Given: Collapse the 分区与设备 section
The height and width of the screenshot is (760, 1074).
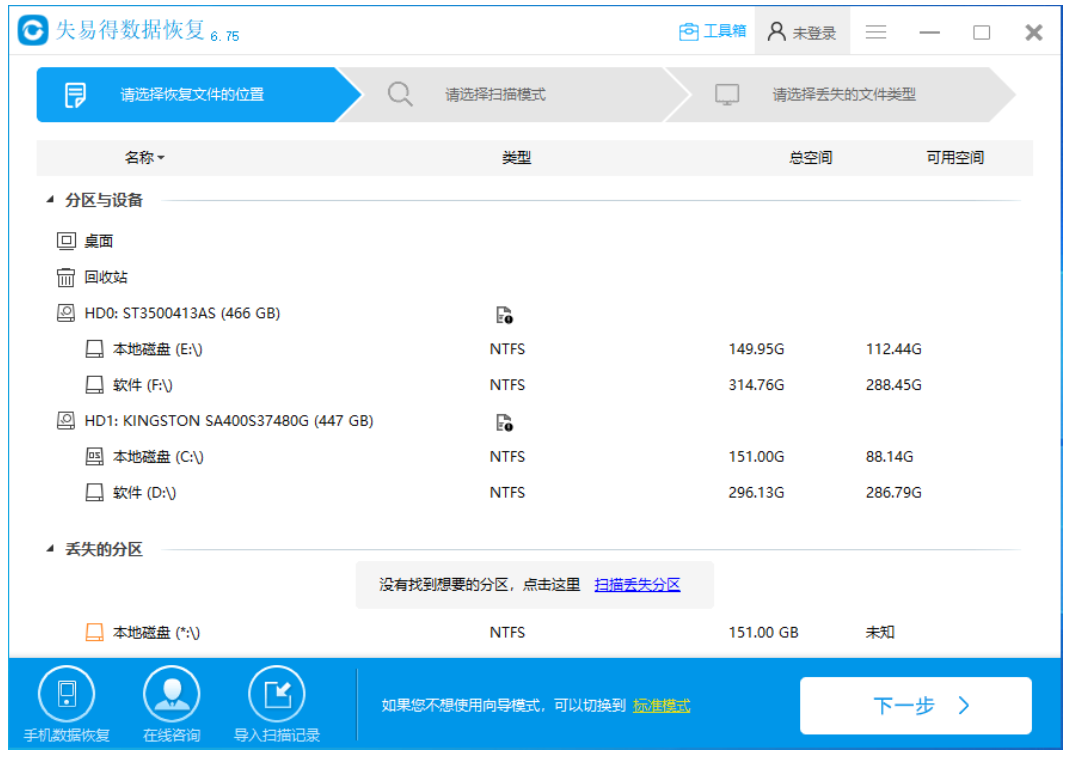Looking at the screenshot, I should pos(48,199).
